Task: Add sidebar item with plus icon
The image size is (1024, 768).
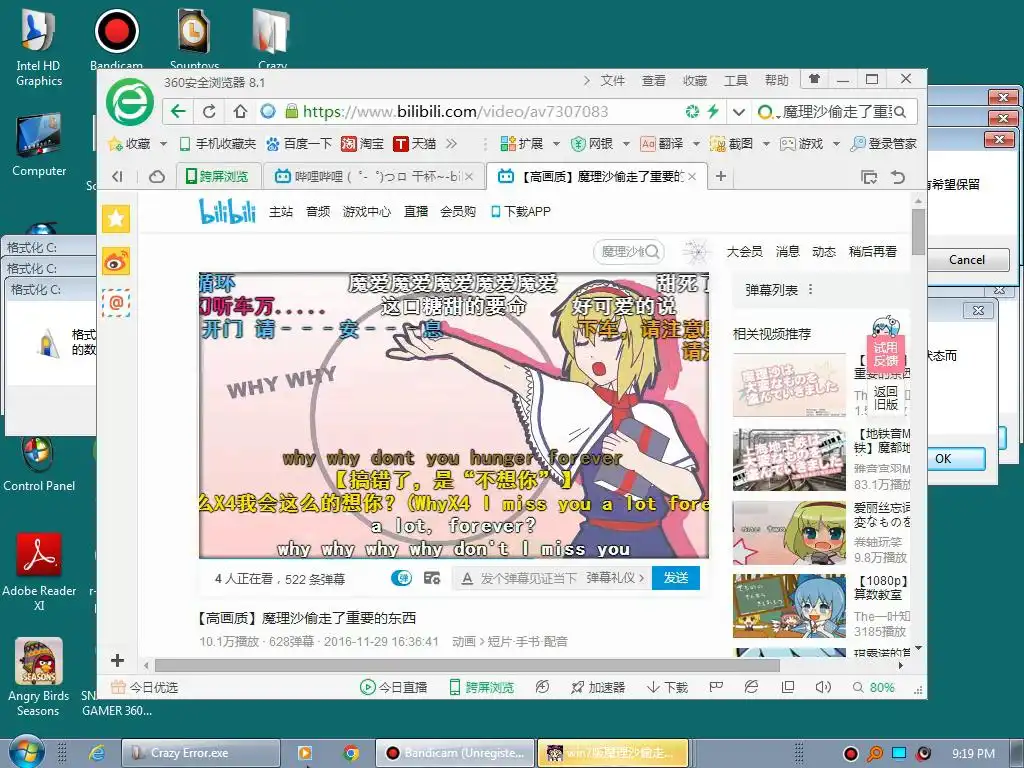Action: click(118, 660)
